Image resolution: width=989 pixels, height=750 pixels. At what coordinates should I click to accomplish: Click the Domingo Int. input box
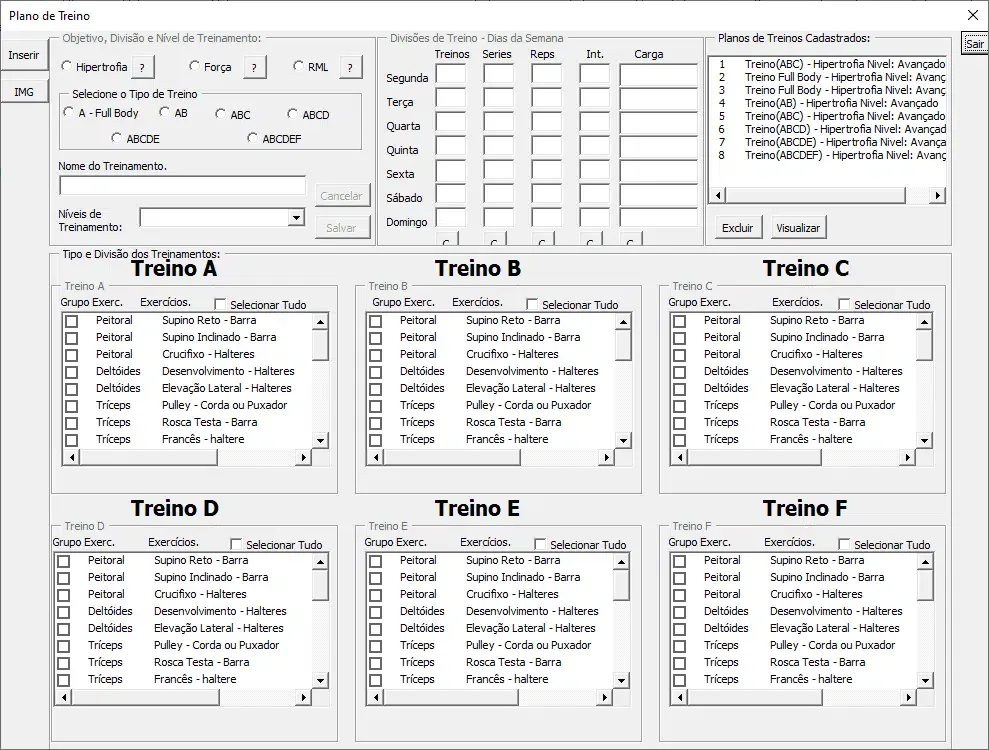coord(595,218)
